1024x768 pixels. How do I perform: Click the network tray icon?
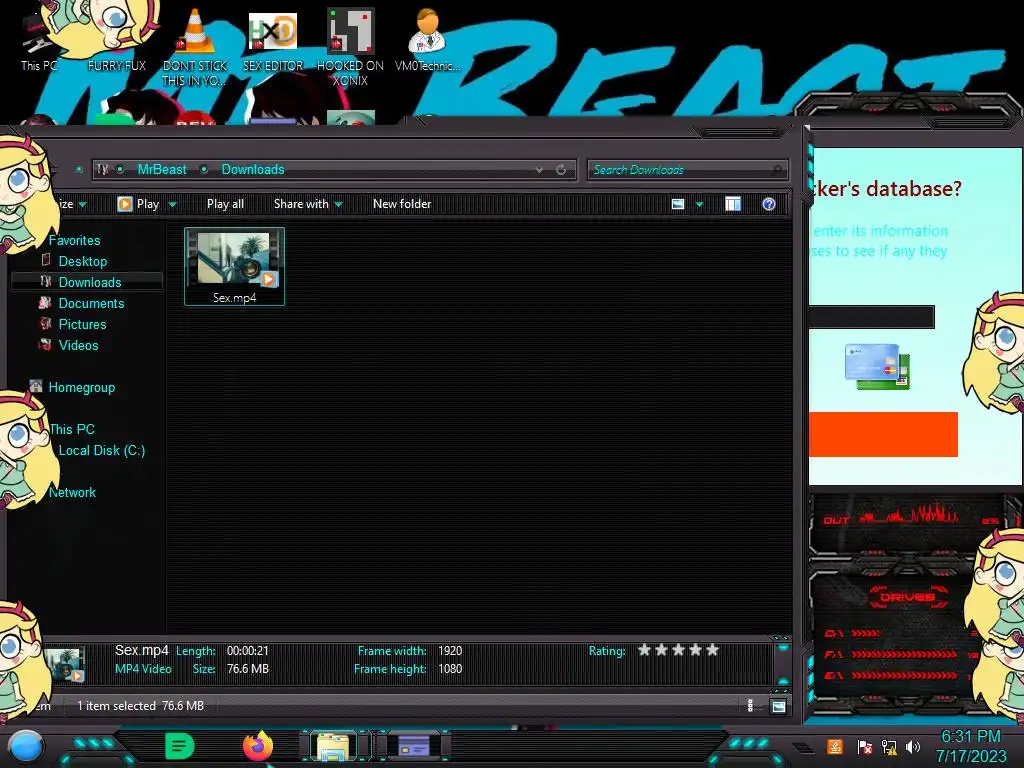click(889, 746)
